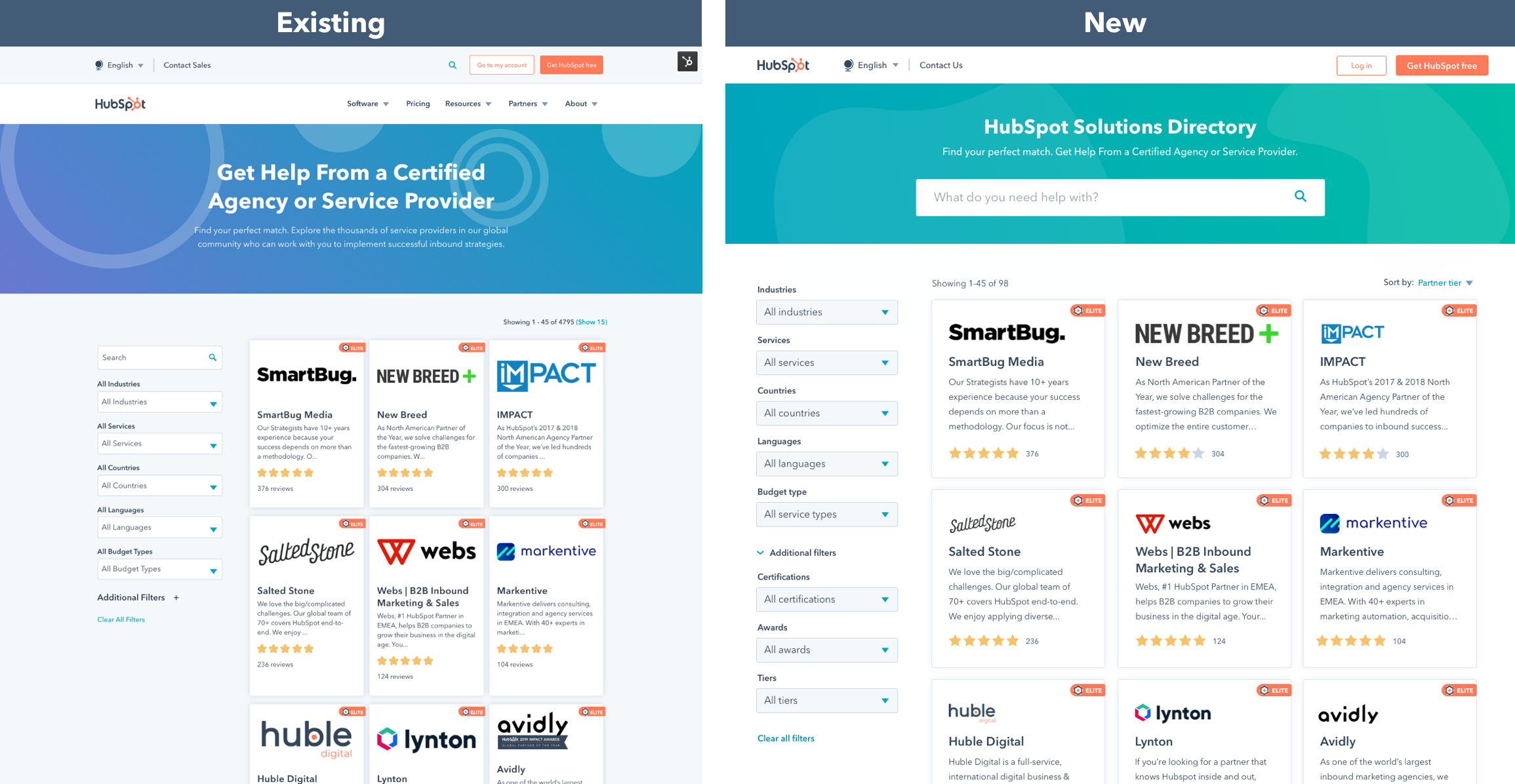This screenshot has width=1515, height=784.
Task: Click the SmartBug logo in New results
Action: [x=1007, y=333]
